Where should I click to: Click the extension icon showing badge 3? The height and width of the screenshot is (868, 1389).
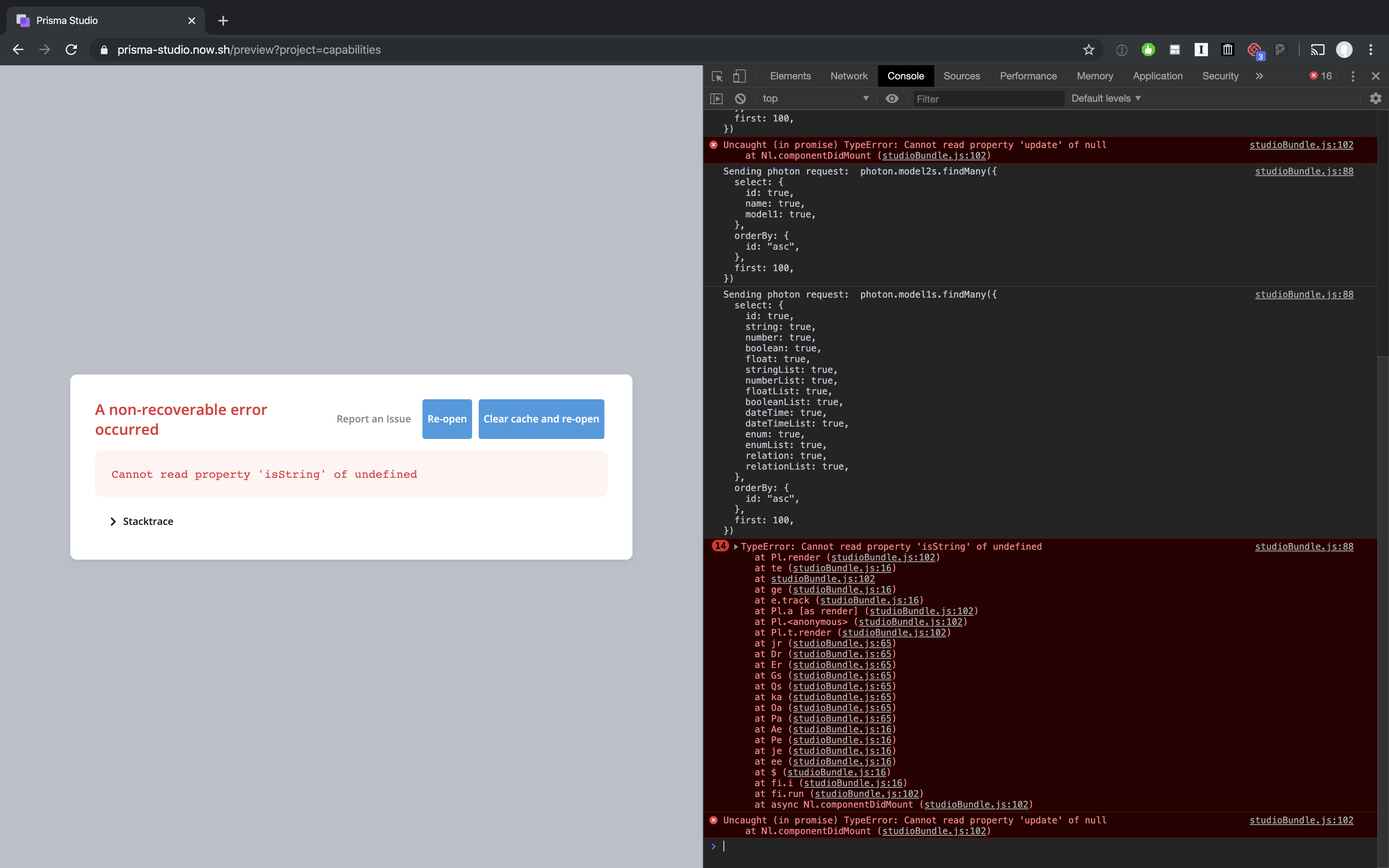click(1255, 50)
